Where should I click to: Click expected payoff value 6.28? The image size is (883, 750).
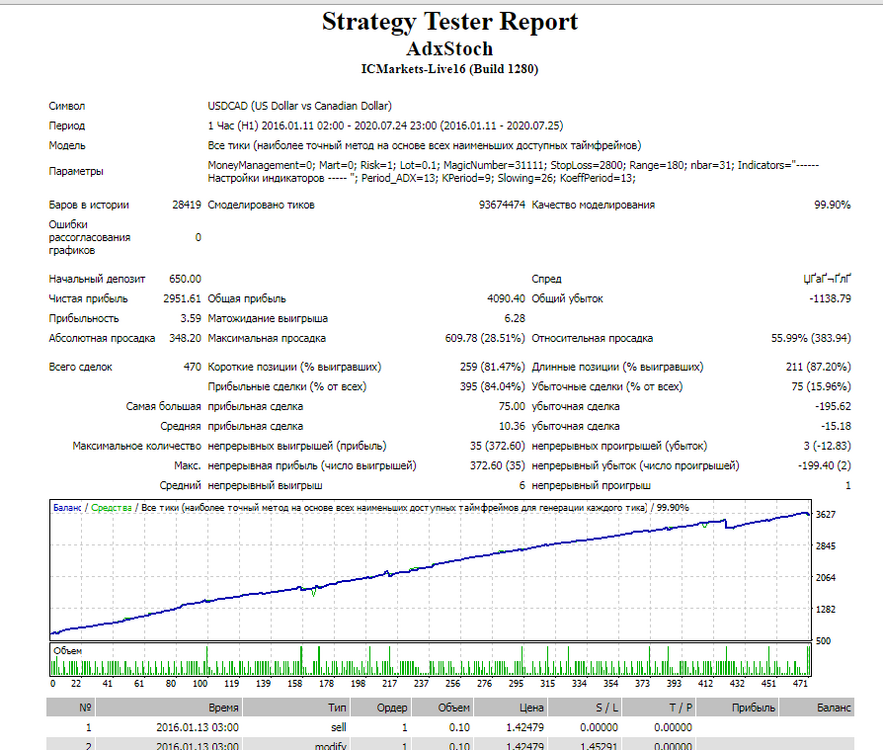pyautogui.click(x=514, y=318)
